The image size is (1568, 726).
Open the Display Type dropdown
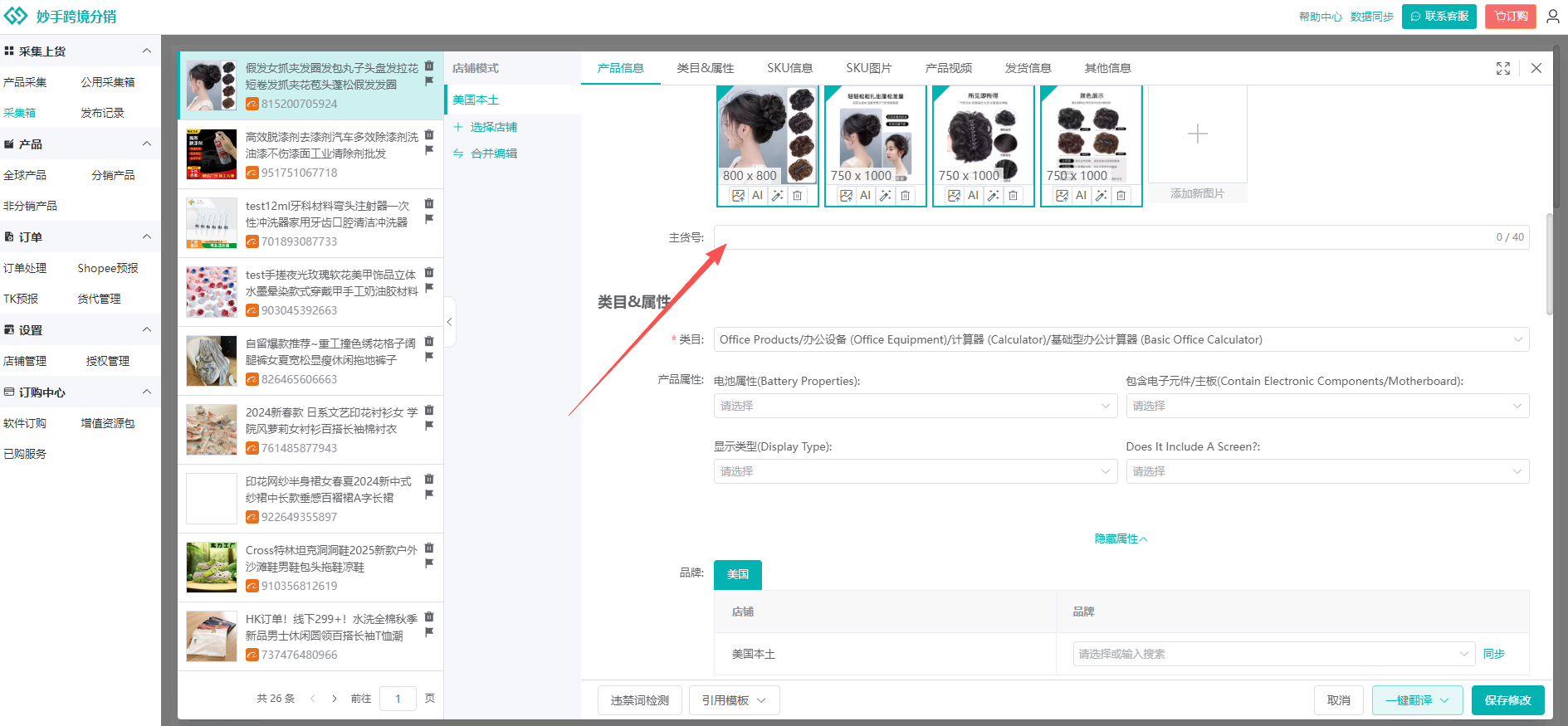[916, 471]
